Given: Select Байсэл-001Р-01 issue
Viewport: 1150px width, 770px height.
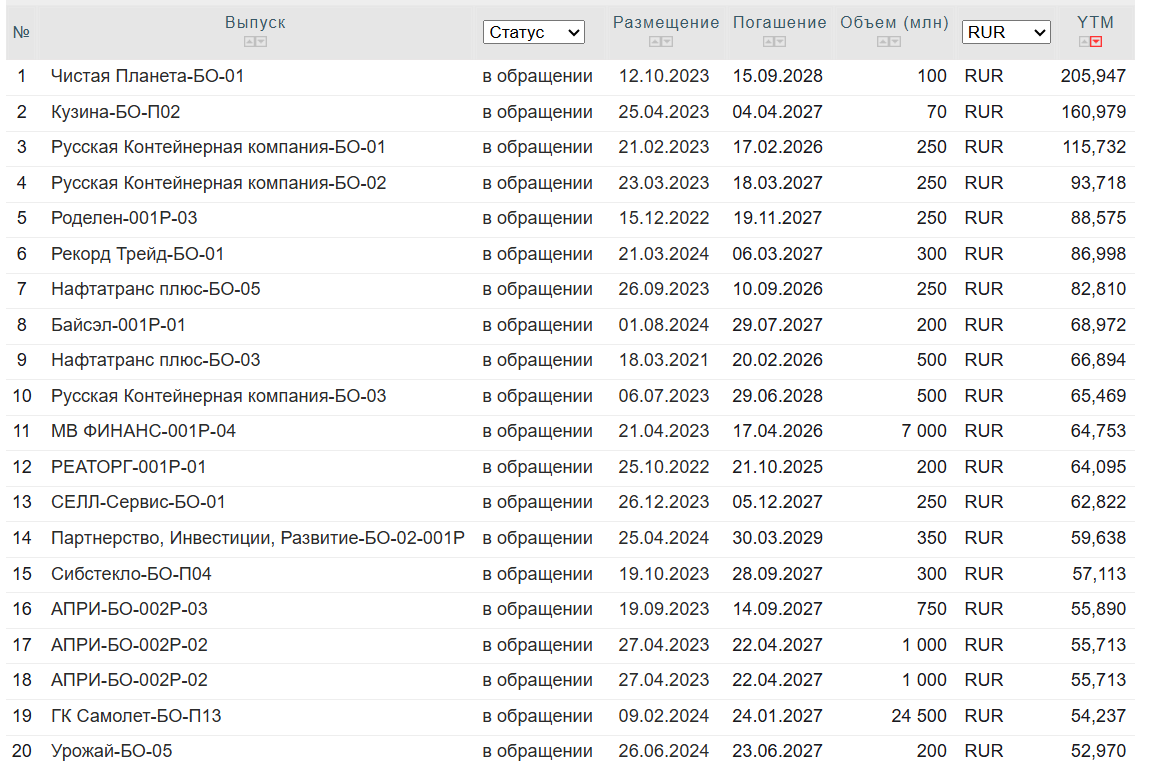Looking at the screenshot, I should coord(118,326).
